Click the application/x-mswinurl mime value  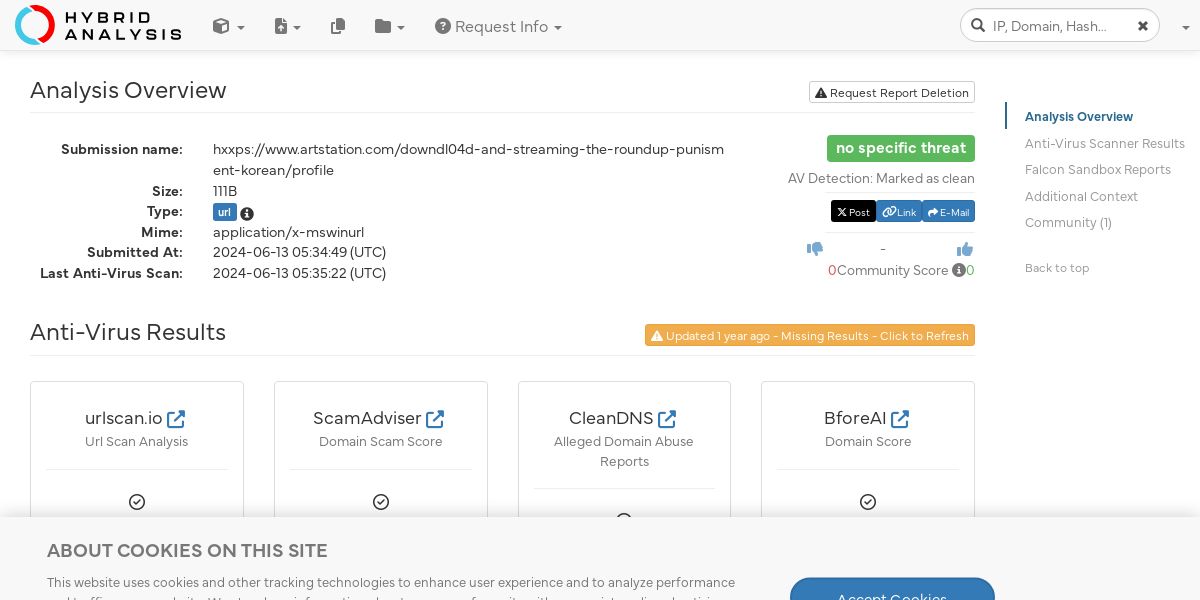pos(288,232)
